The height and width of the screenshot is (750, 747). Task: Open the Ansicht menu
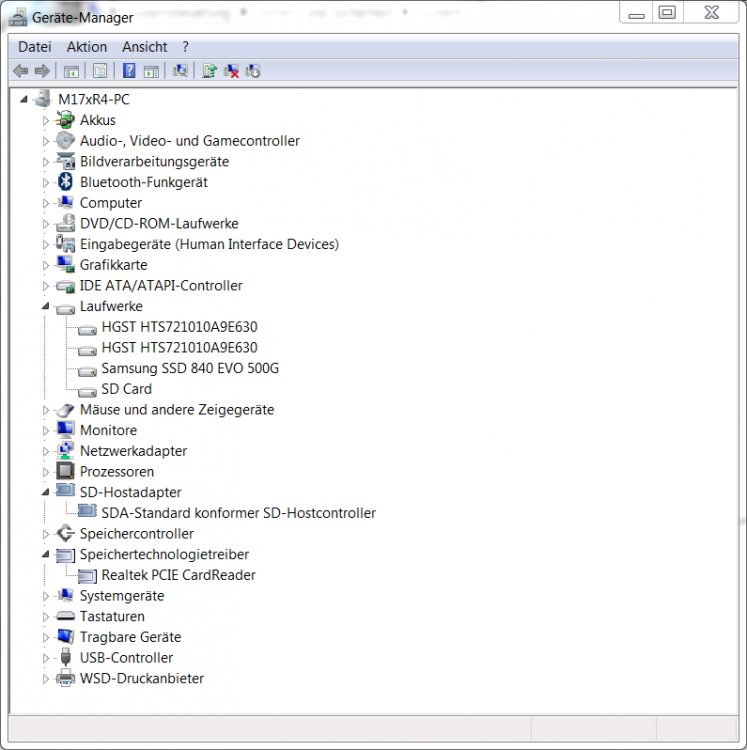pyautogui.click(x=145, y=47)
